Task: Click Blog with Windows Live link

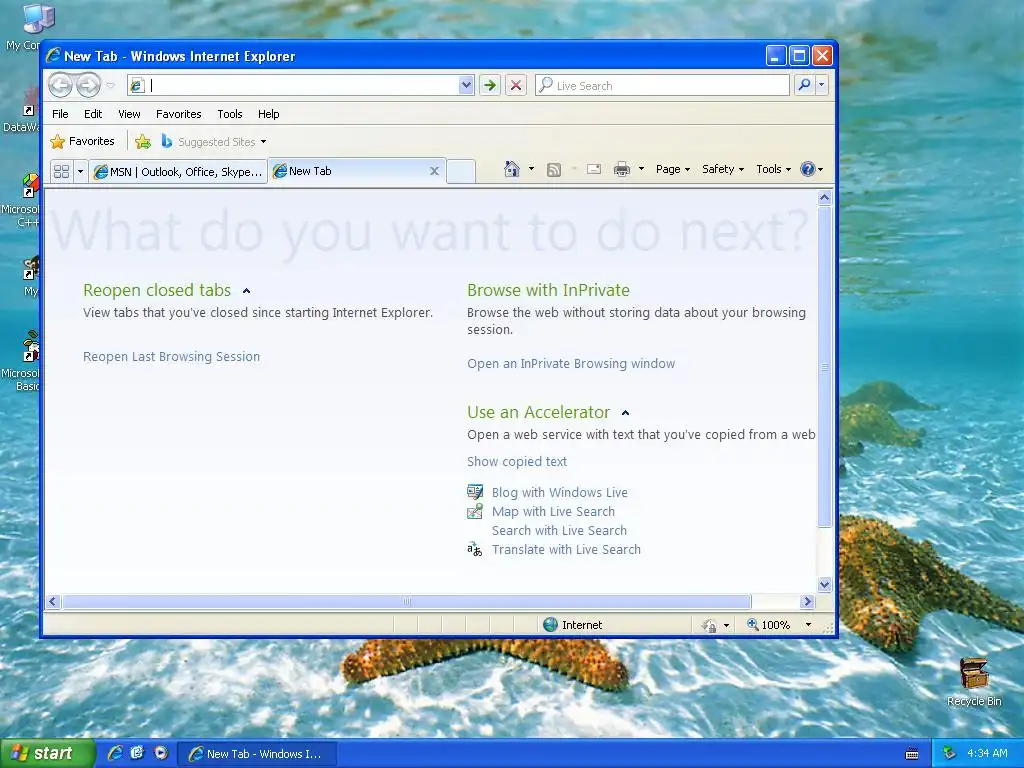Action: [560, 492]
